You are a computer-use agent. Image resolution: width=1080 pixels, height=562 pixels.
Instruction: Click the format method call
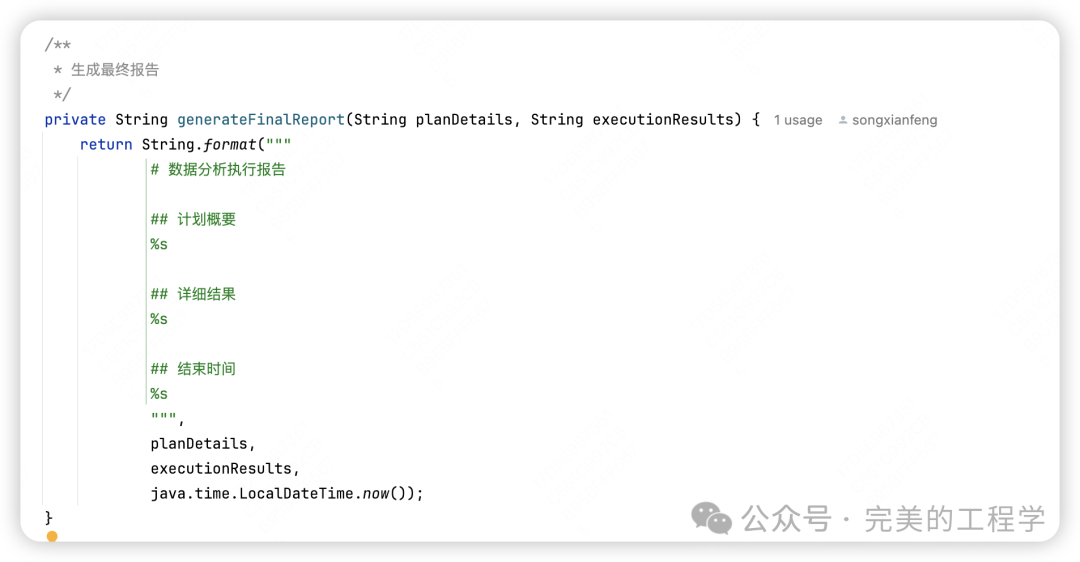[229, 145]
